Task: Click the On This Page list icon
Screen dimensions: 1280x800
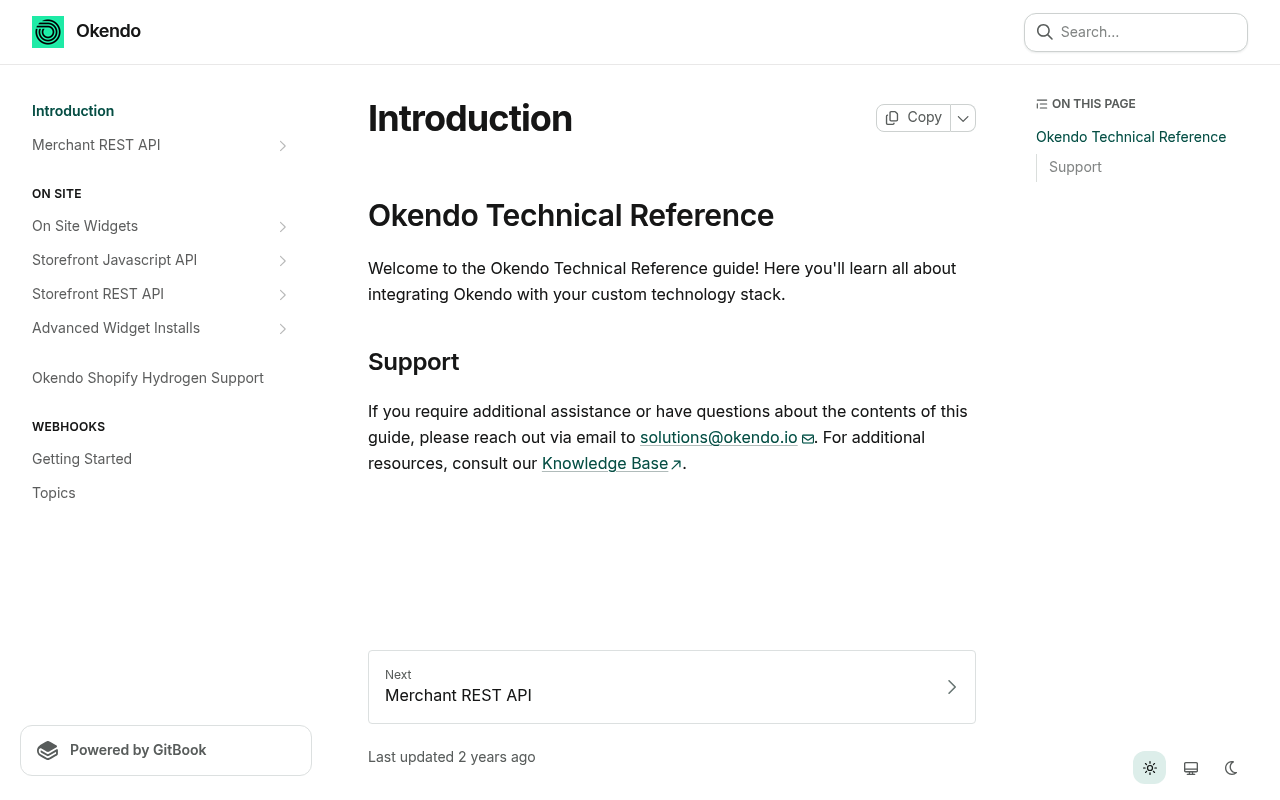Action: (1042, 104)
